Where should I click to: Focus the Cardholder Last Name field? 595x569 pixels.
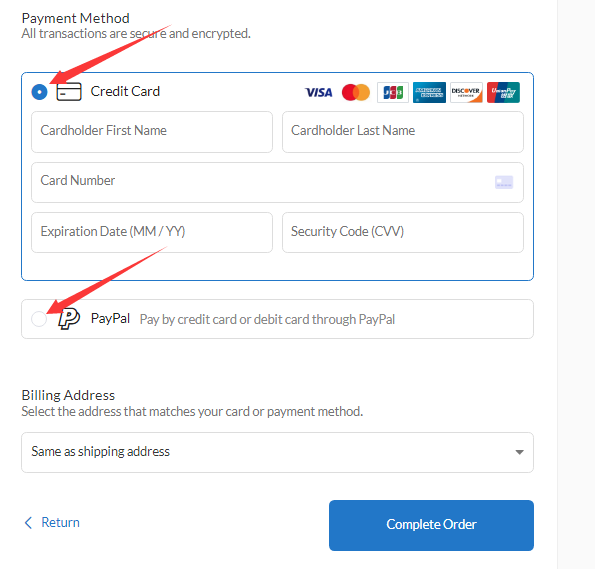[x=403, y=132]
